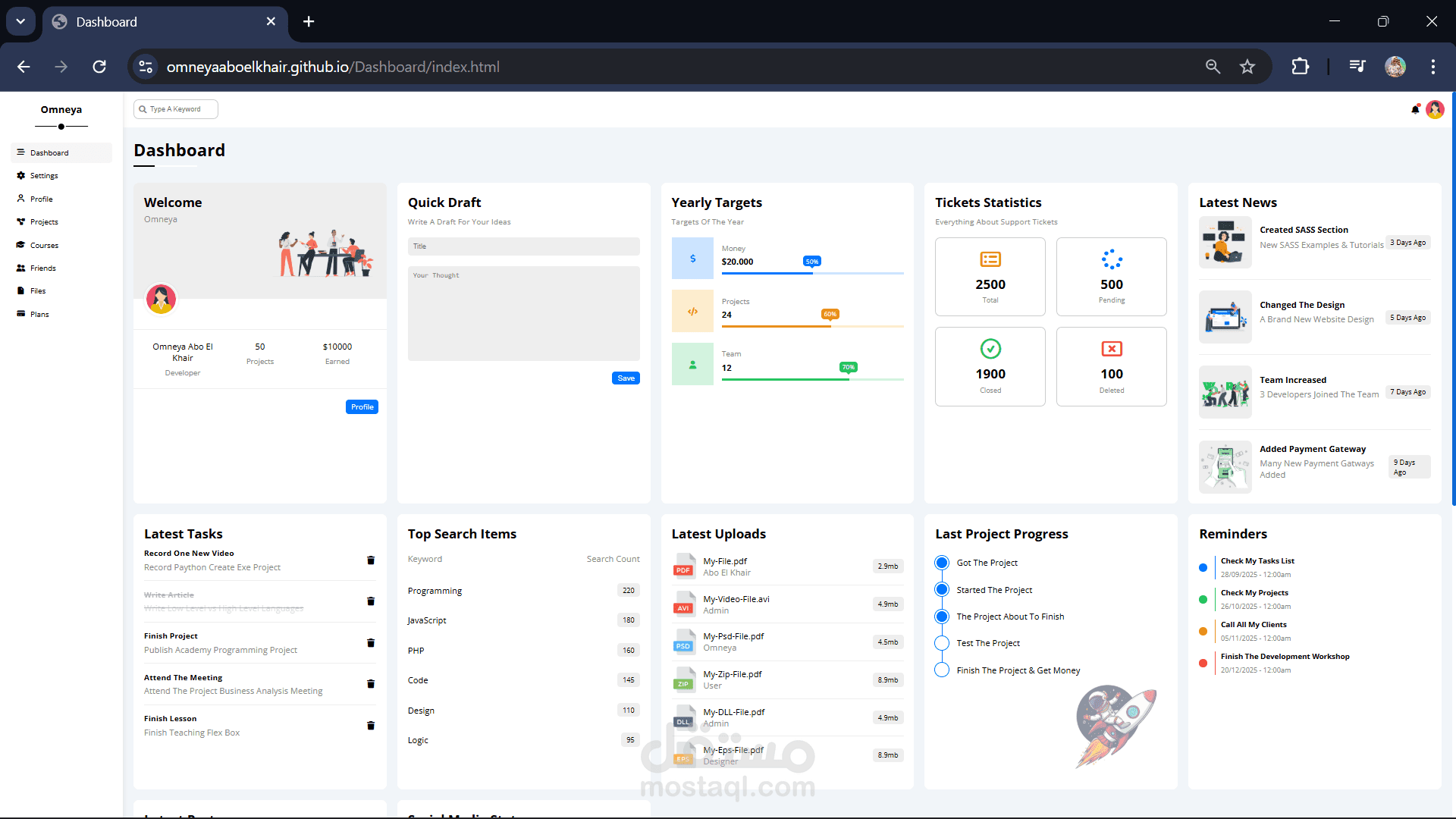Click the Friends icon in the sidebar

[x=21, y=268]
